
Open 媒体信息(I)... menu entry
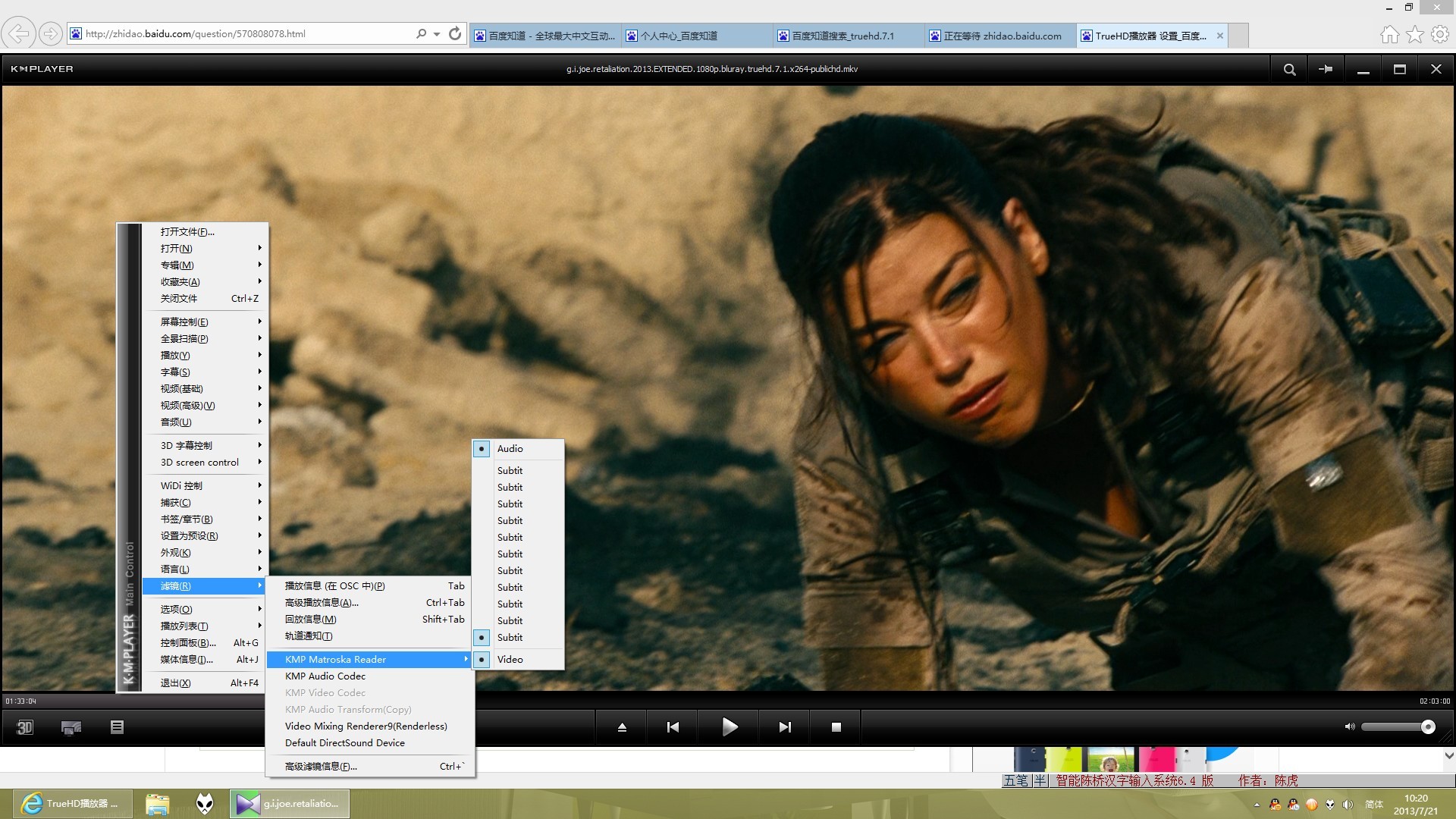205,660
